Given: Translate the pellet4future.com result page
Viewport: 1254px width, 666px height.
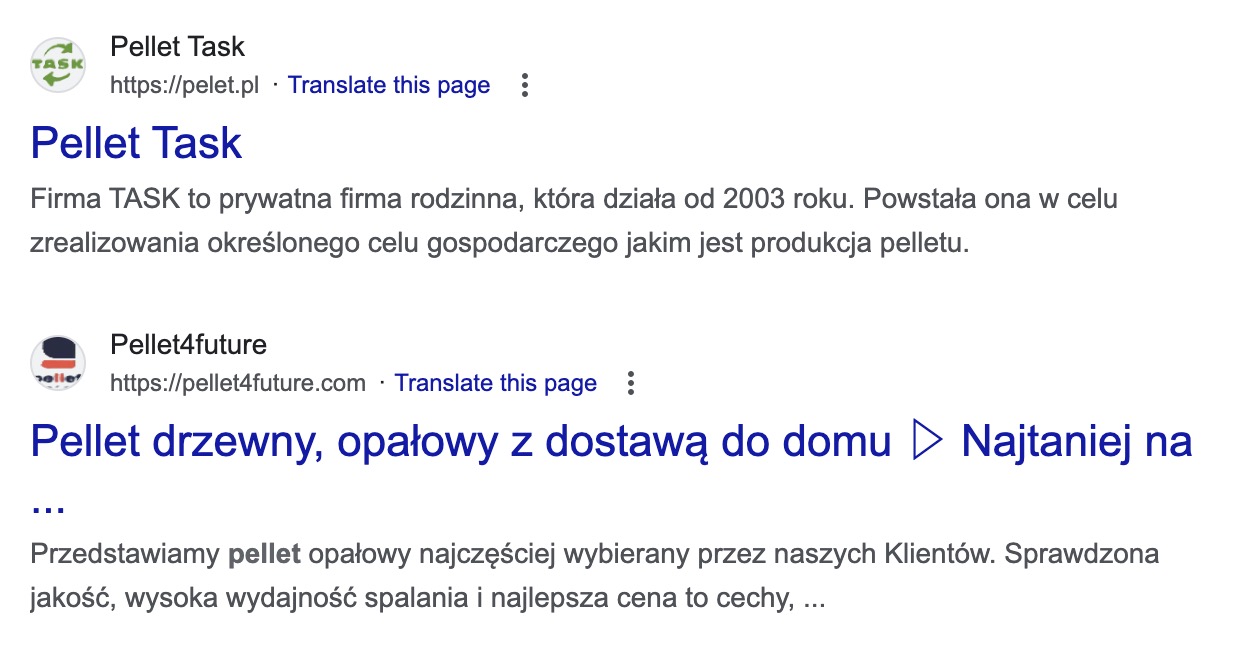Looking at the screenshot, I should click(x=496, y=384).
